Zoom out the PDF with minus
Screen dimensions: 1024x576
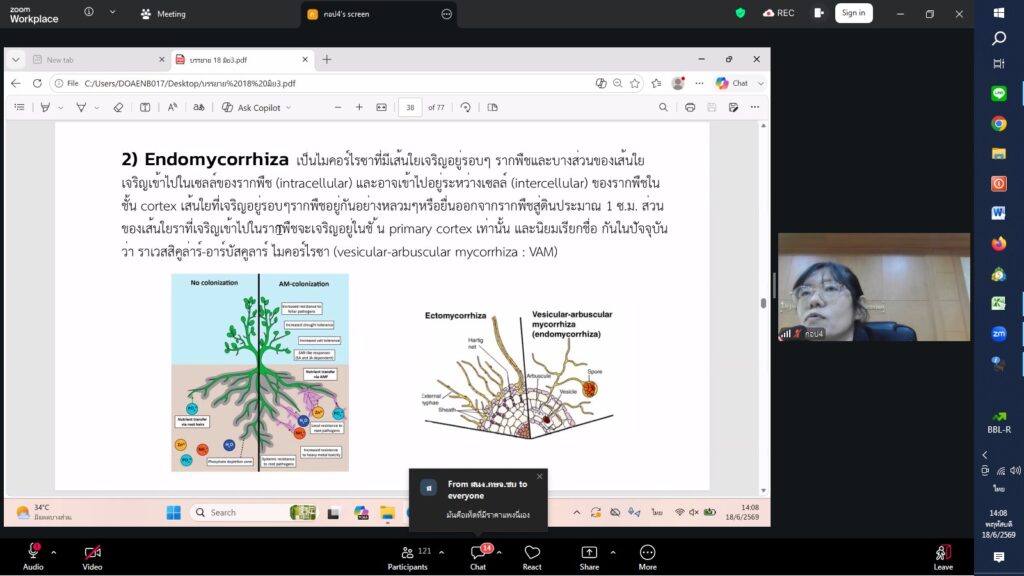pyautogui.click(x=338, y=107)
